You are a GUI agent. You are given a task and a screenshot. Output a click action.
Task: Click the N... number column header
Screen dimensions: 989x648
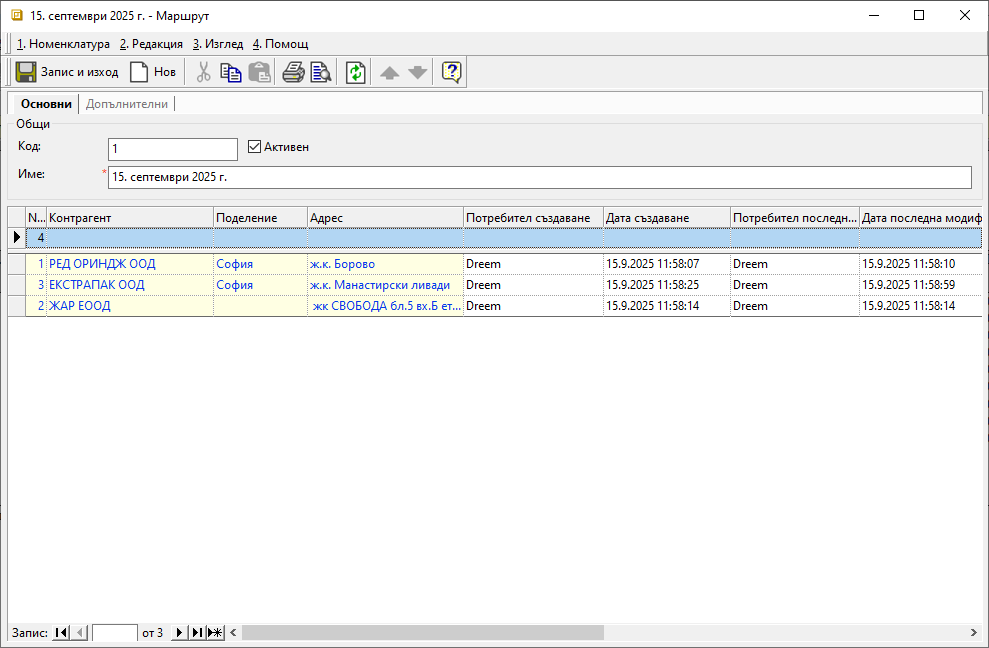point(36,218)
